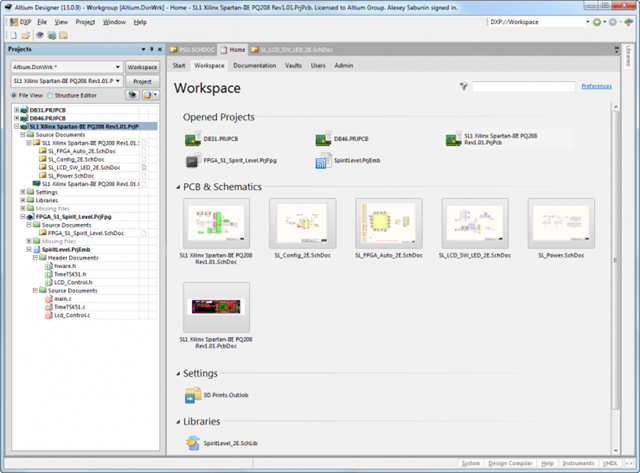This screenshot has height=473, width=640.
Task: Expand the Settings folder in project tree
Action: coord(23,192)
